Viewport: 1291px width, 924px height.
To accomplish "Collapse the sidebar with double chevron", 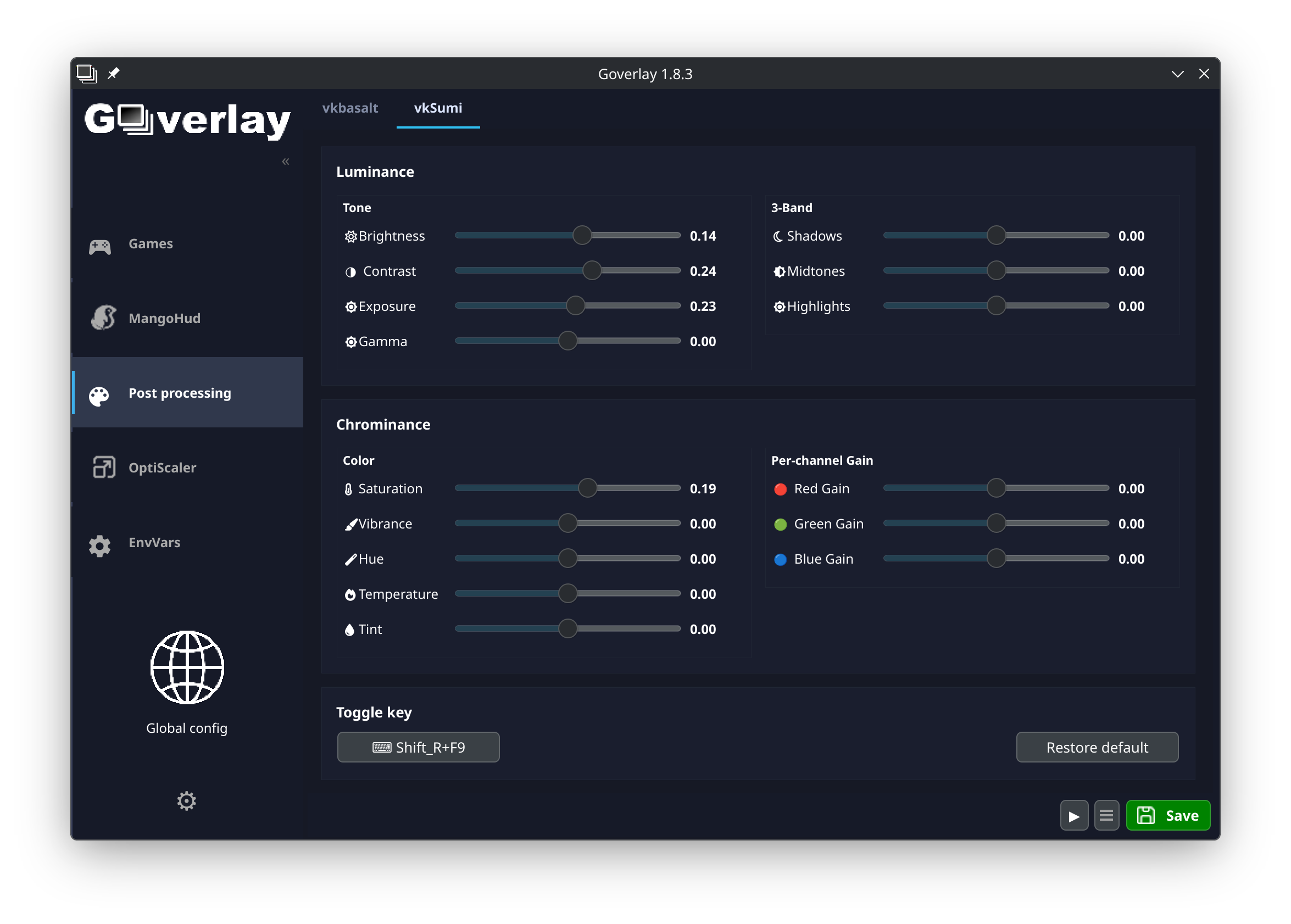I will coord(286,162).
